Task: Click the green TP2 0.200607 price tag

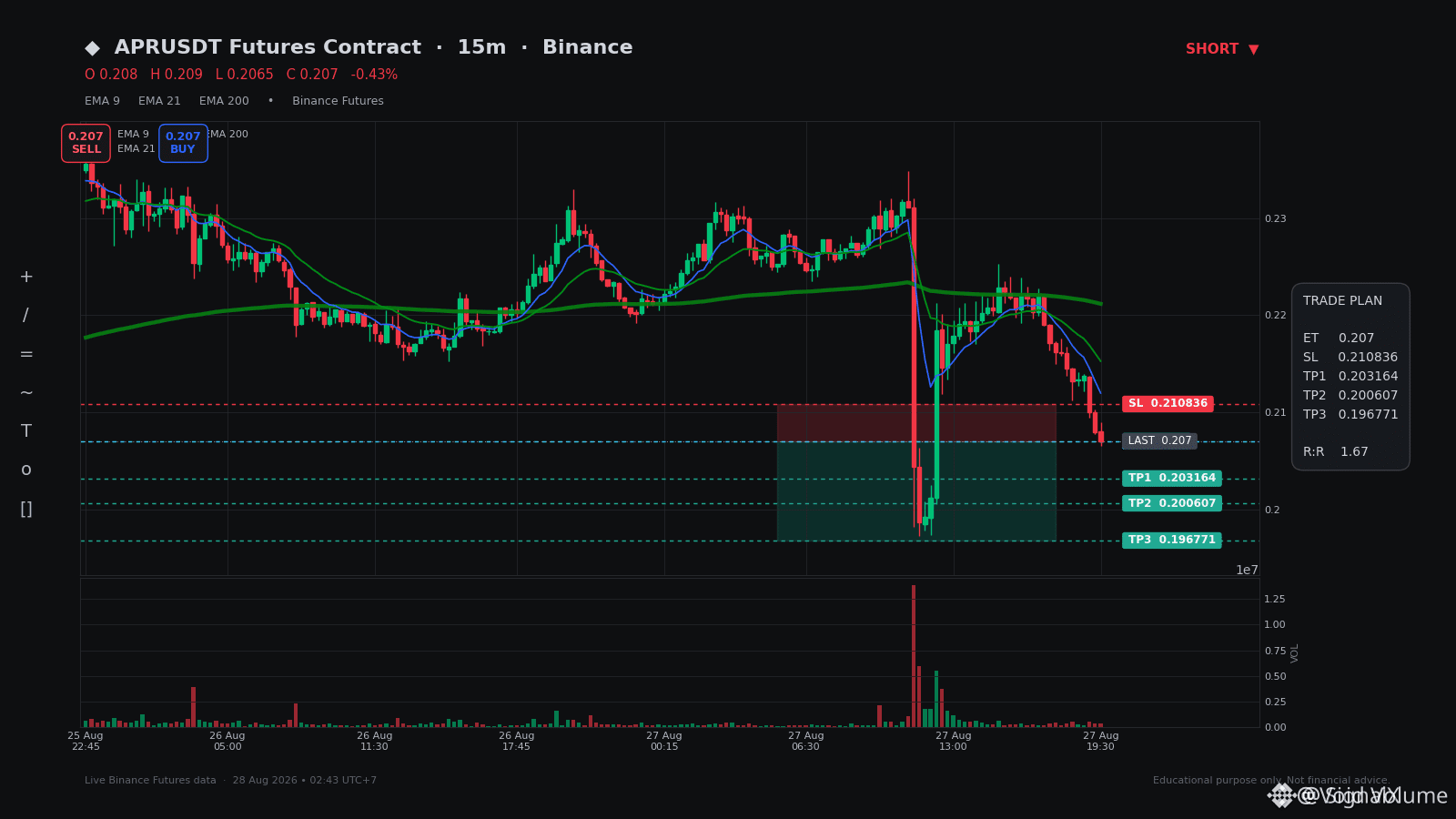Action: [x=1172, y=504]
